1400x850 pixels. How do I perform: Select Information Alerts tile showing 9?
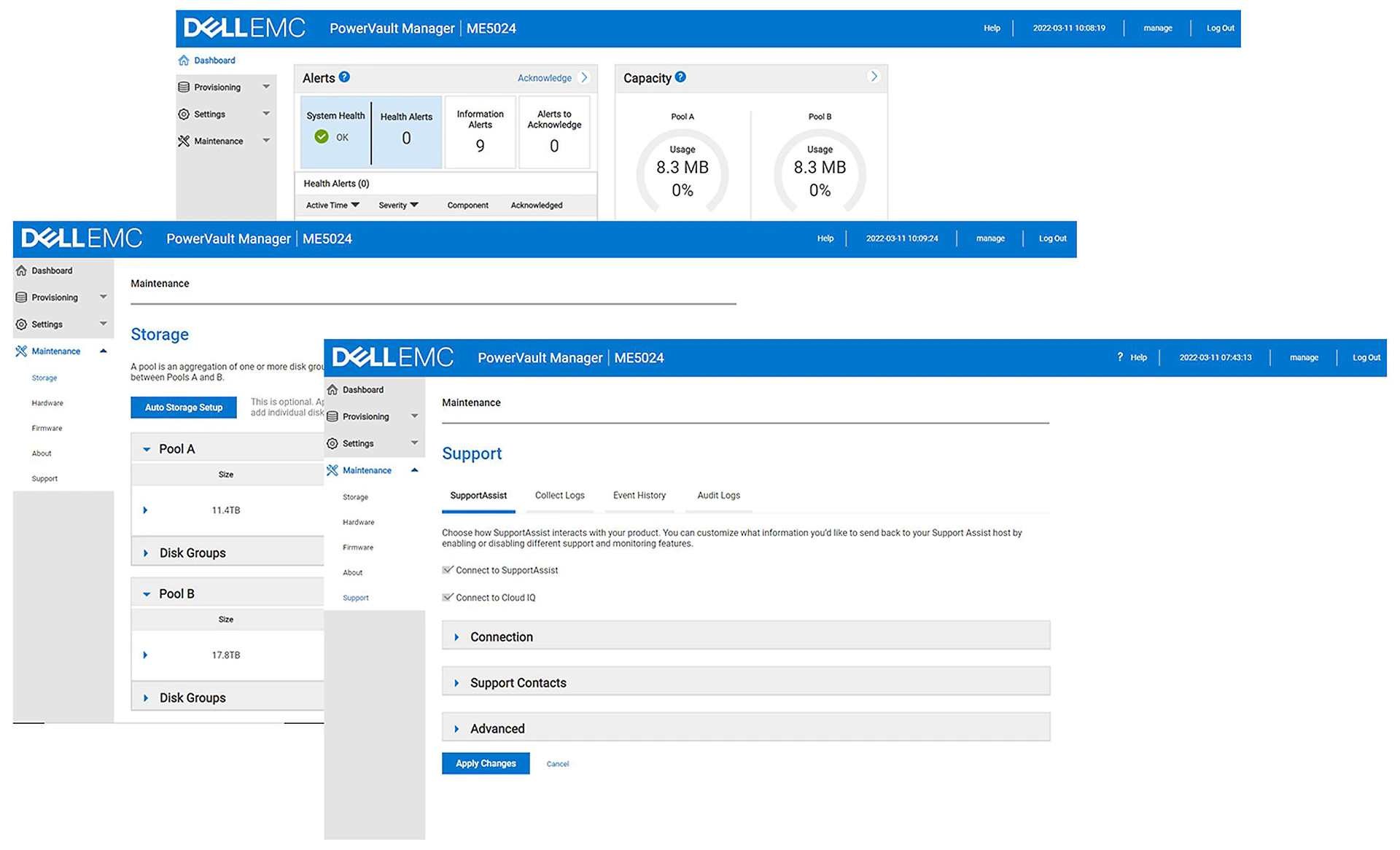click(480, 132)
